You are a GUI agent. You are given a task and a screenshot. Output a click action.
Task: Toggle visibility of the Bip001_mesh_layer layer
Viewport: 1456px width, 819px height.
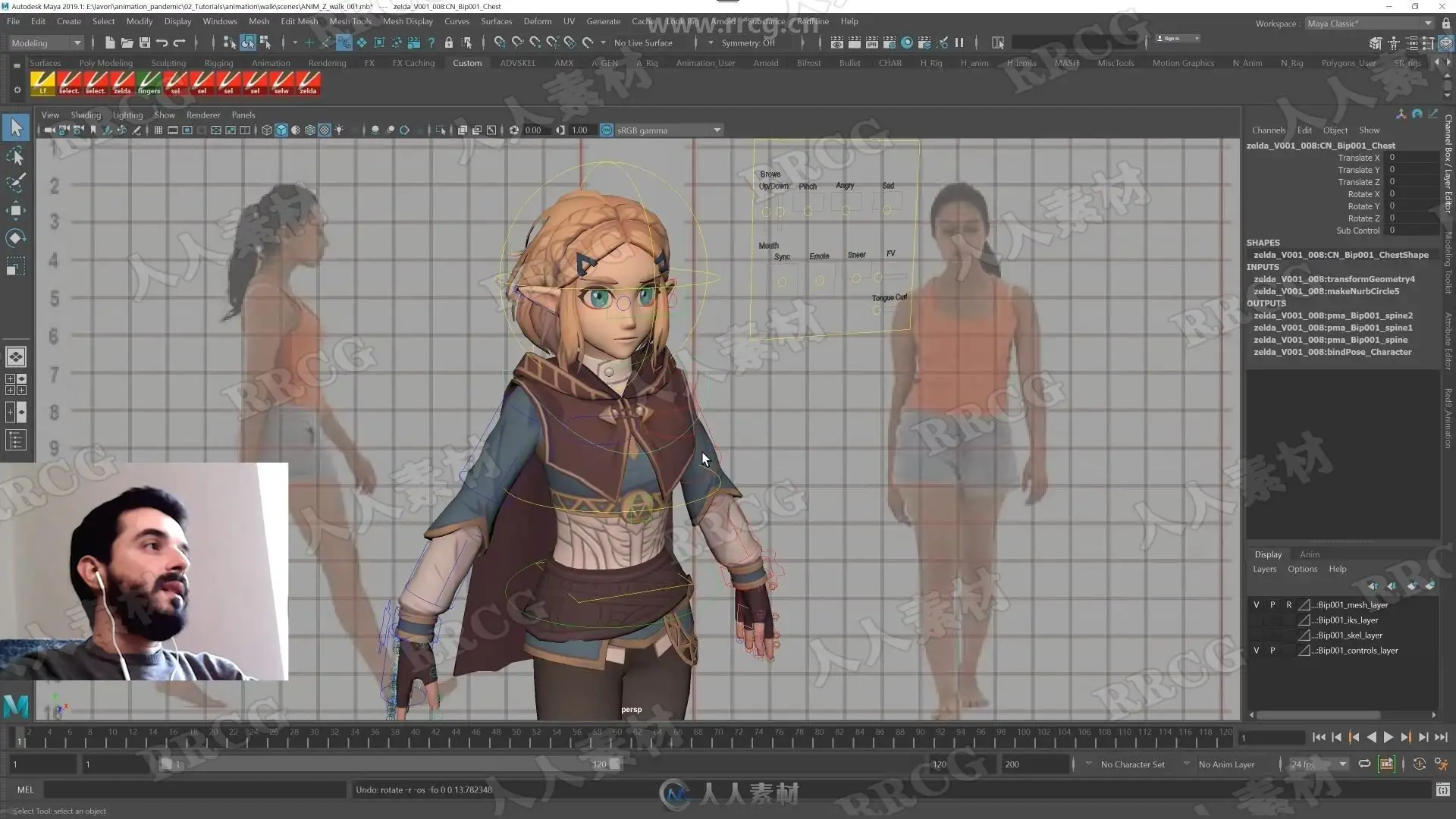click(1256, 605)
